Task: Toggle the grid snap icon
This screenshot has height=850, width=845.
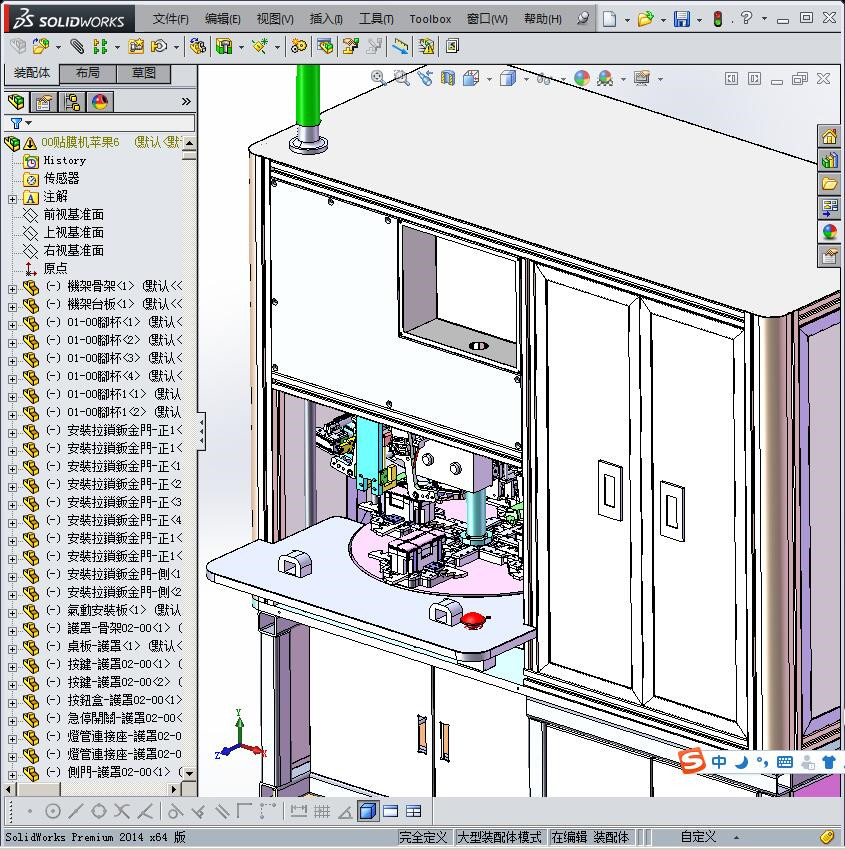Action: click(321, 812)
